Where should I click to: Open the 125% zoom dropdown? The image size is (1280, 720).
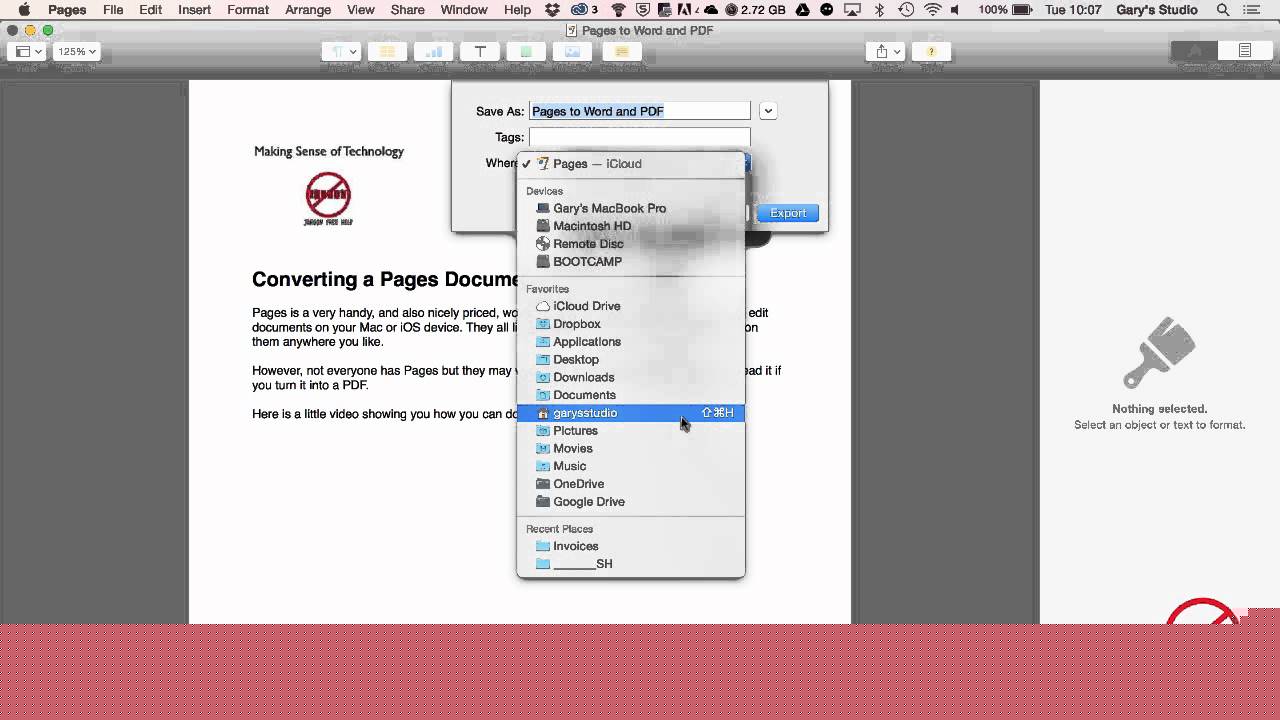point(76,51)
